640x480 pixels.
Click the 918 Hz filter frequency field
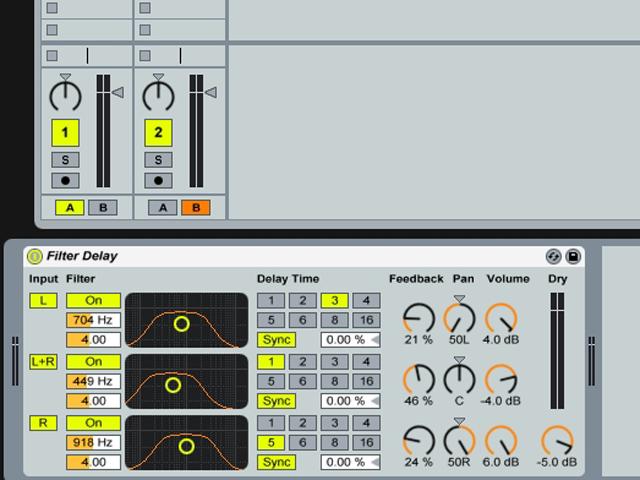coord(93,442)
